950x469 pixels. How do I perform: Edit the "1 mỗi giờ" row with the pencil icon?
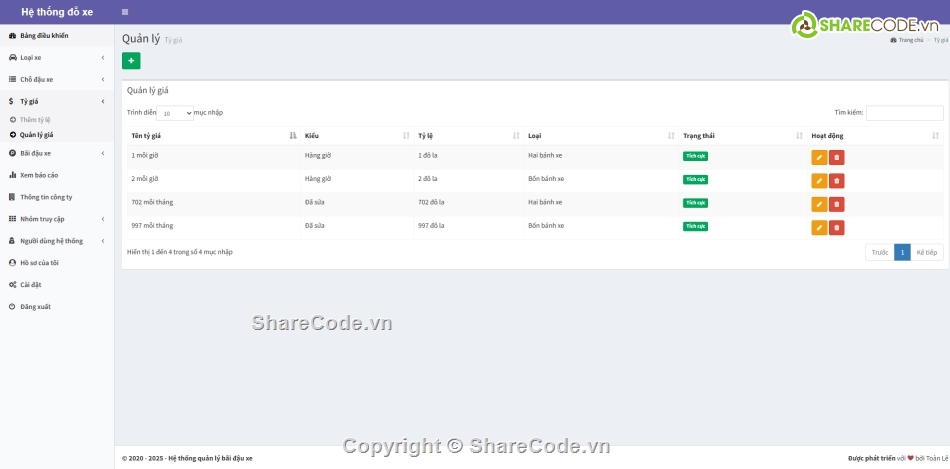[819, 158]
